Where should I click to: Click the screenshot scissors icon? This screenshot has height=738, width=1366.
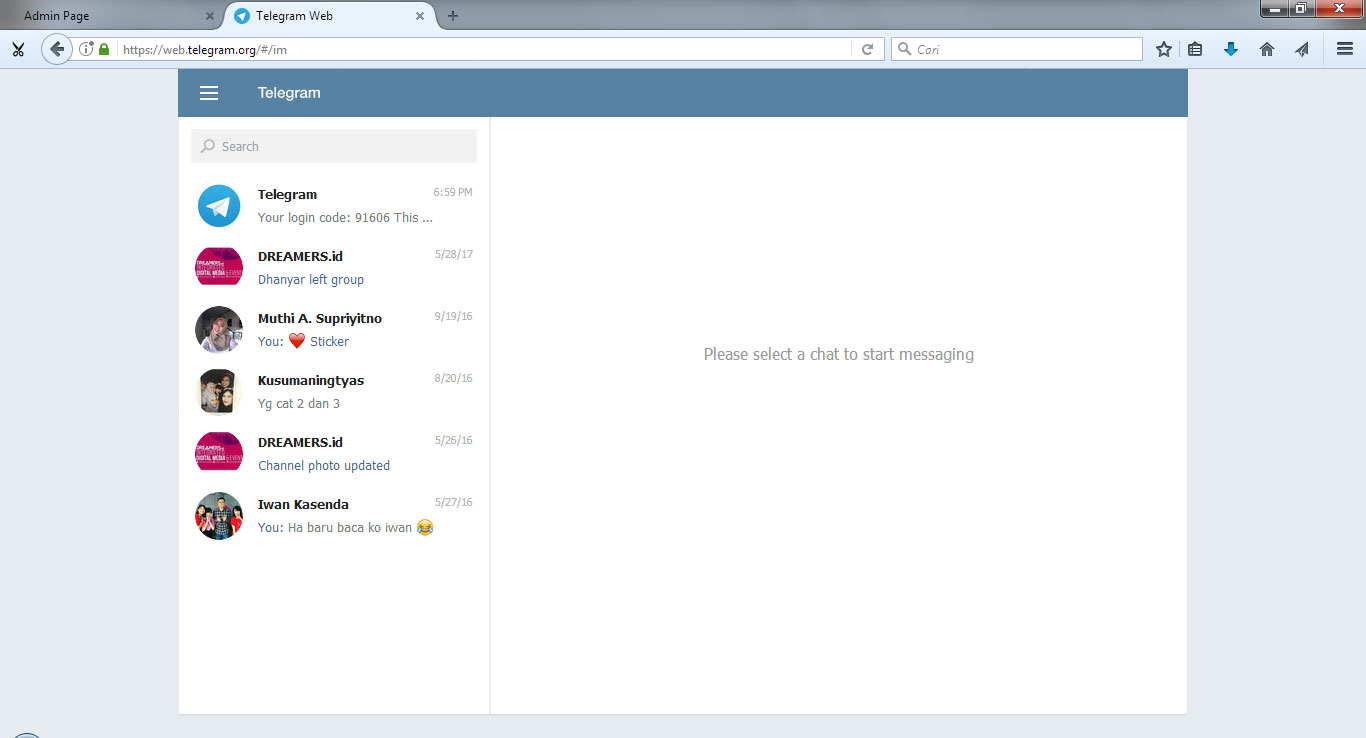[x=17, y=49]
